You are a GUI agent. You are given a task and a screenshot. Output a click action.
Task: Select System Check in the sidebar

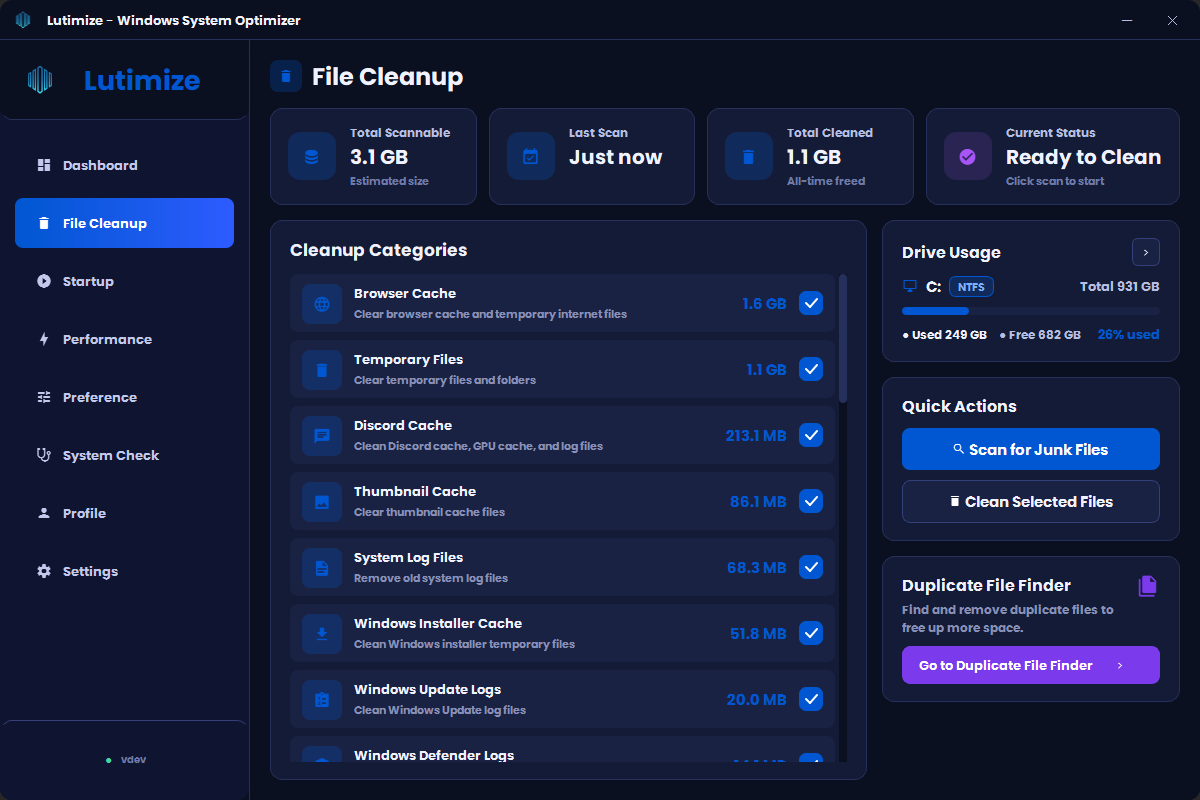tap(124, 455)
